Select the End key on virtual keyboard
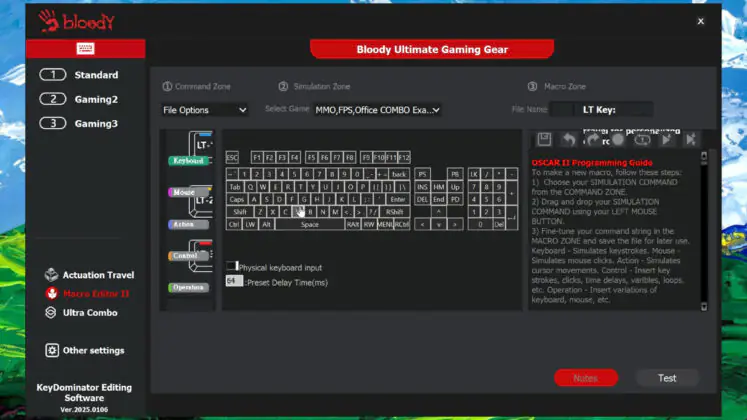This screenshot has height=420, width=747. 439,200
